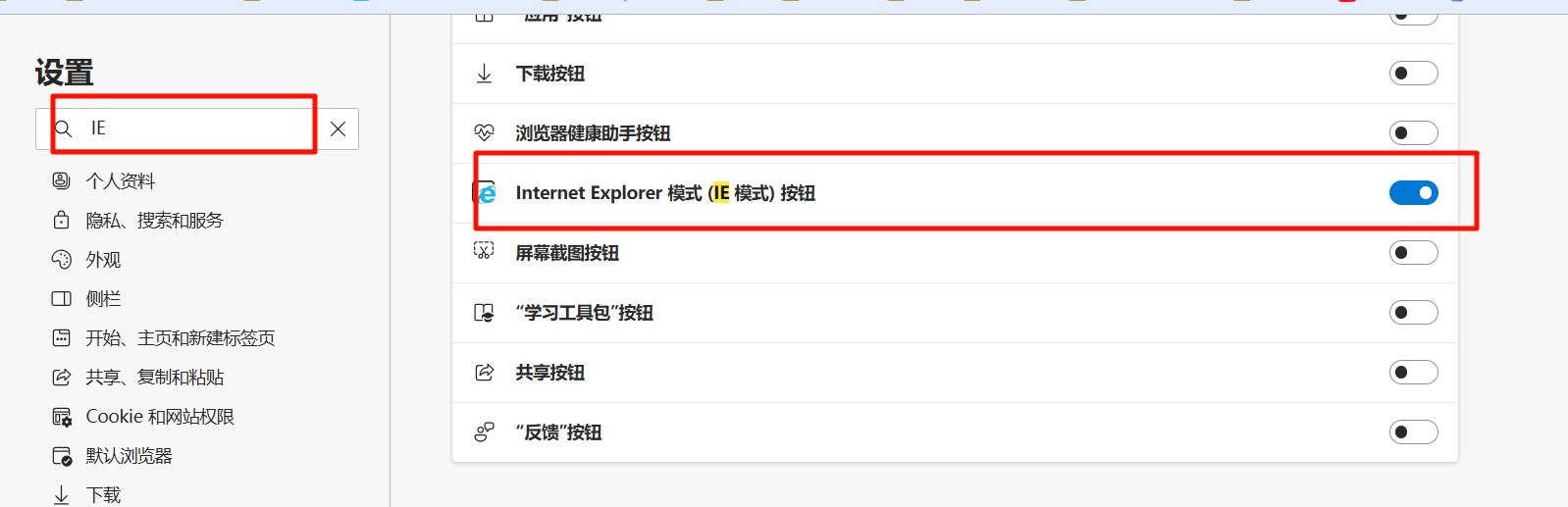Click the lock icon next to 隐私、搜索和服务
This screenshot has width=1568, height=507.
point(61,220)
